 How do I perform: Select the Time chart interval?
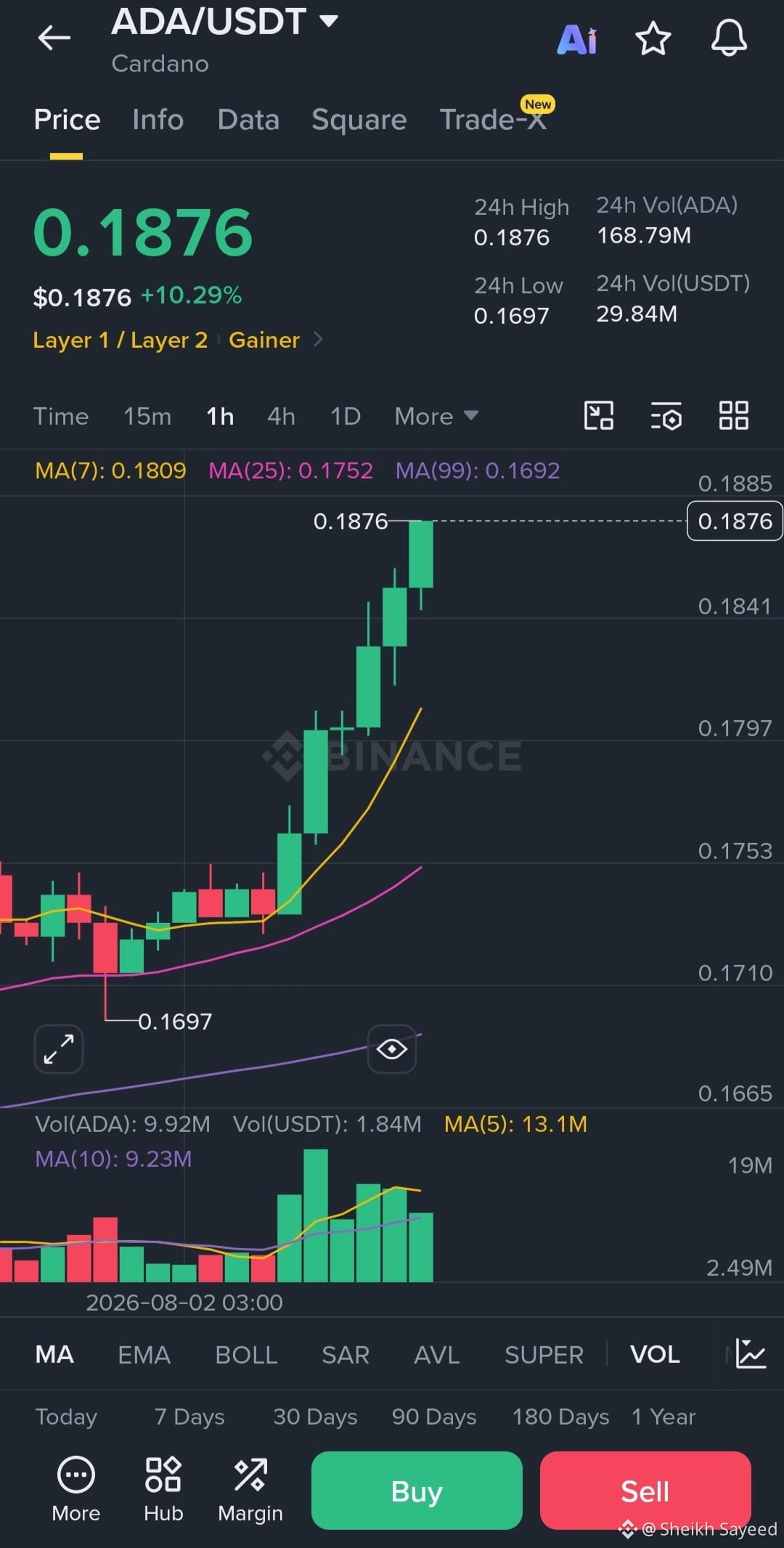coord(61,416)
